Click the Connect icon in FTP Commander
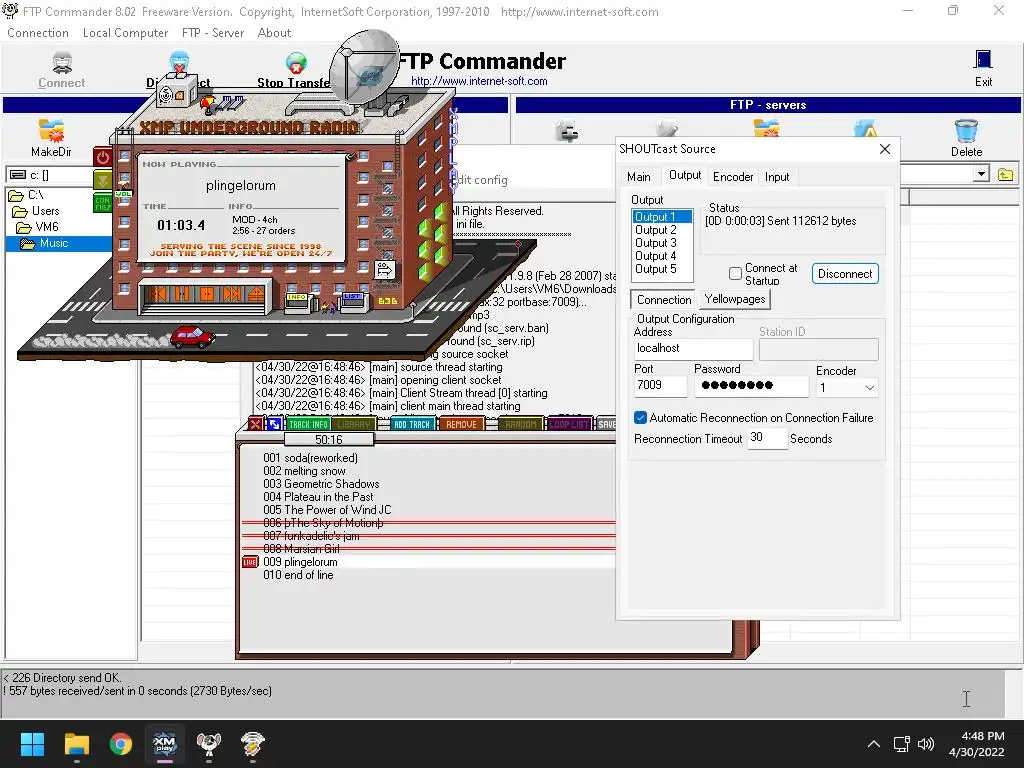 pyautogui.click(x=62, y=63)
